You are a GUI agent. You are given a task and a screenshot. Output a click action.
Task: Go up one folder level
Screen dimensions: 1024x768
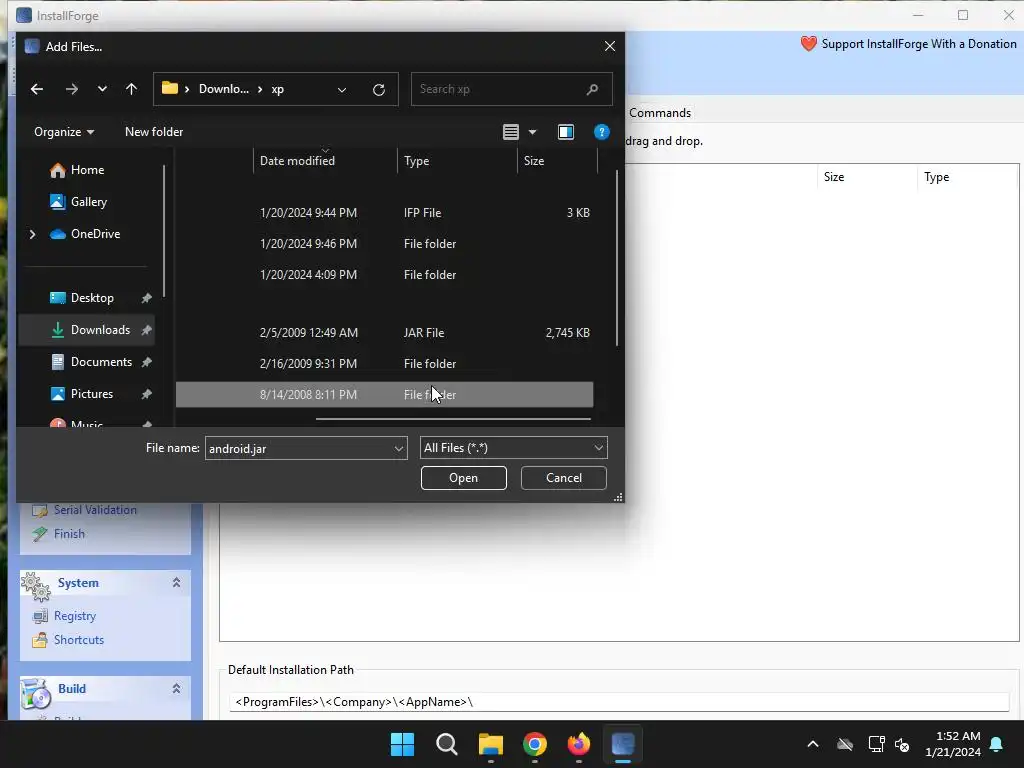coord(131,89)
